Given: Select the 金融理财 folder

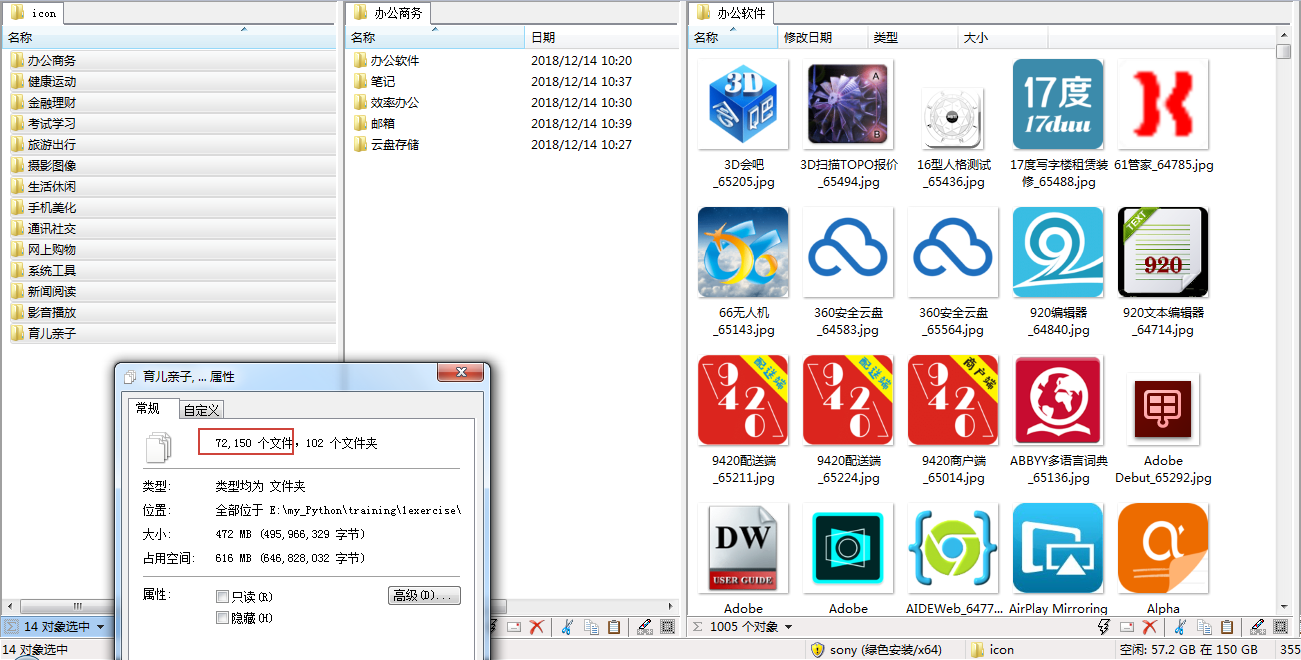Looking at the screenshot, I should 172,102.
